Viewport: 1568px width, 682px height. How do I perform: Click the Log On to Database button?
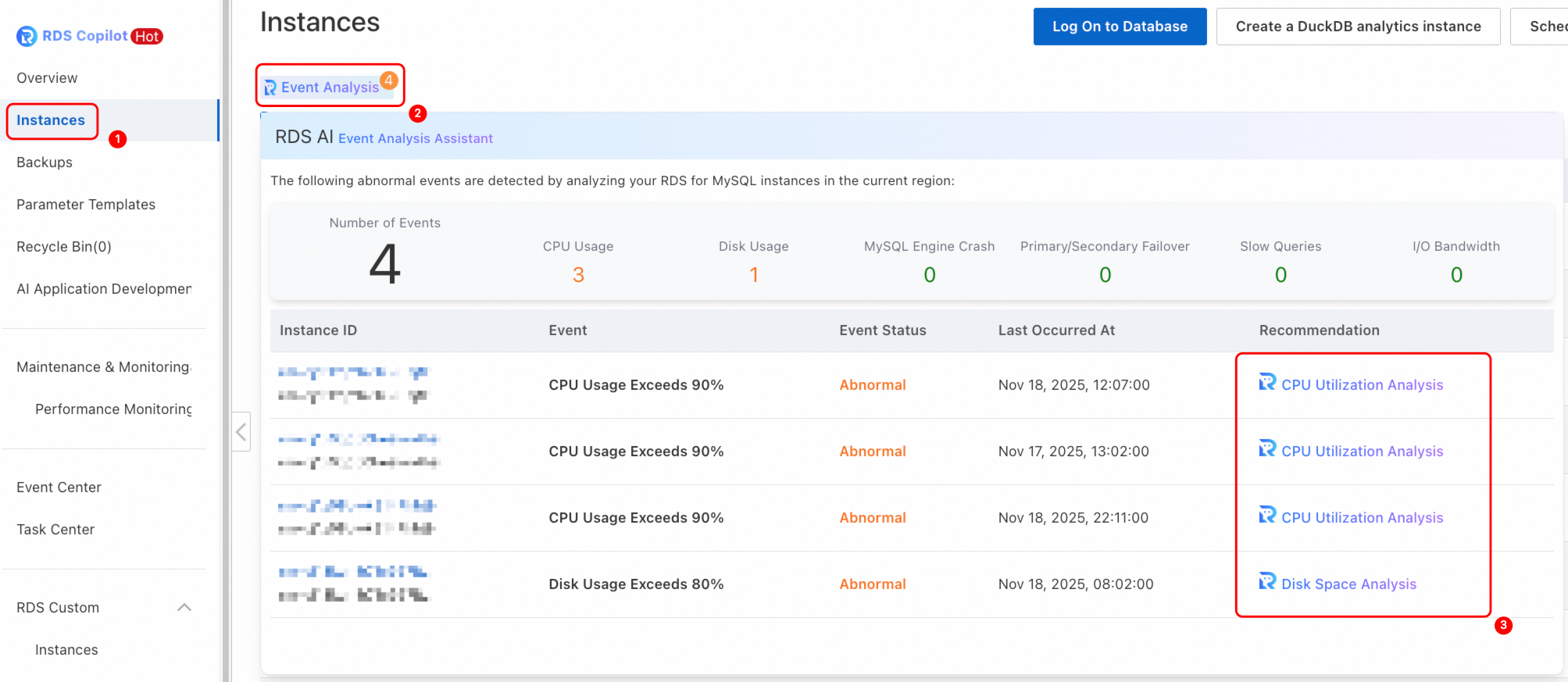click(x=1119, y=27)
